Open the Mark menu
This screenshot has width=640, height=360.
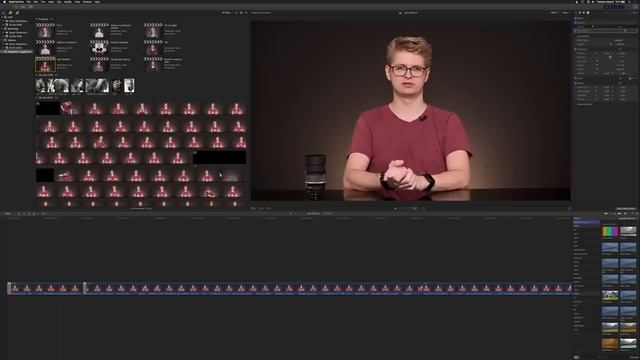(51, 2)
